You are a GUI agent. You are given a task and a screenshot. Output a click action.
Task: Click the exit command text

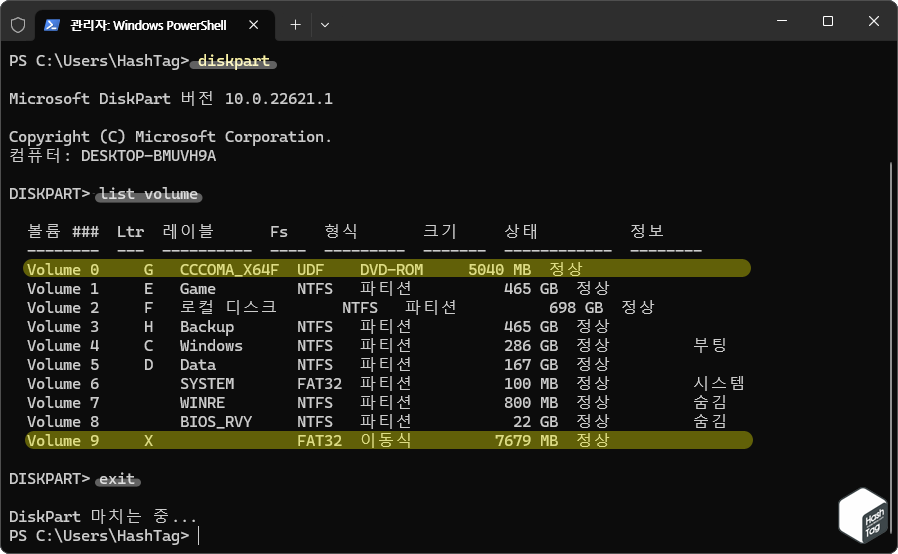(117, 479)
